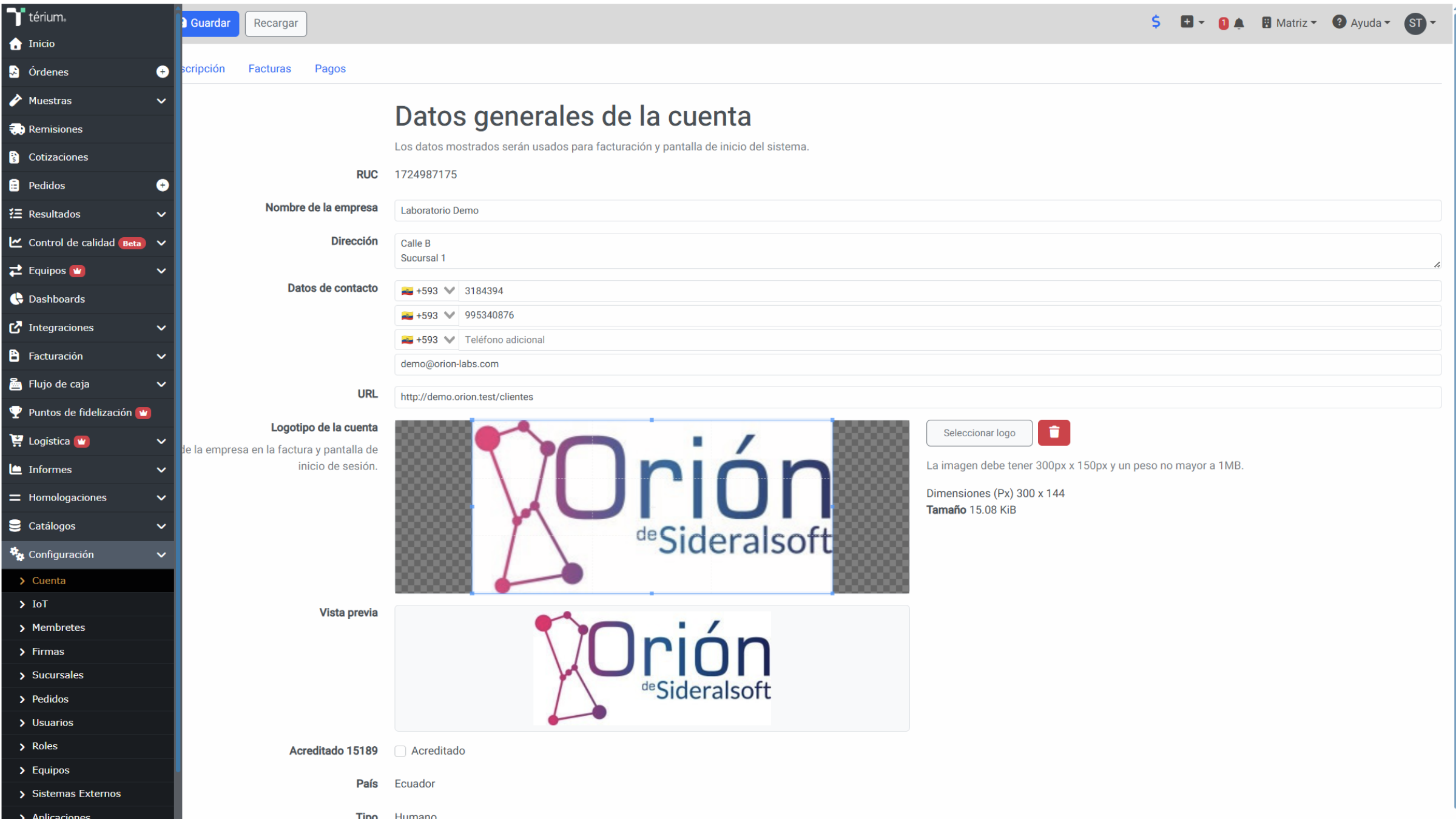
Task: Click the Cotizaciones document icon
Action: [x=15, y=157]
